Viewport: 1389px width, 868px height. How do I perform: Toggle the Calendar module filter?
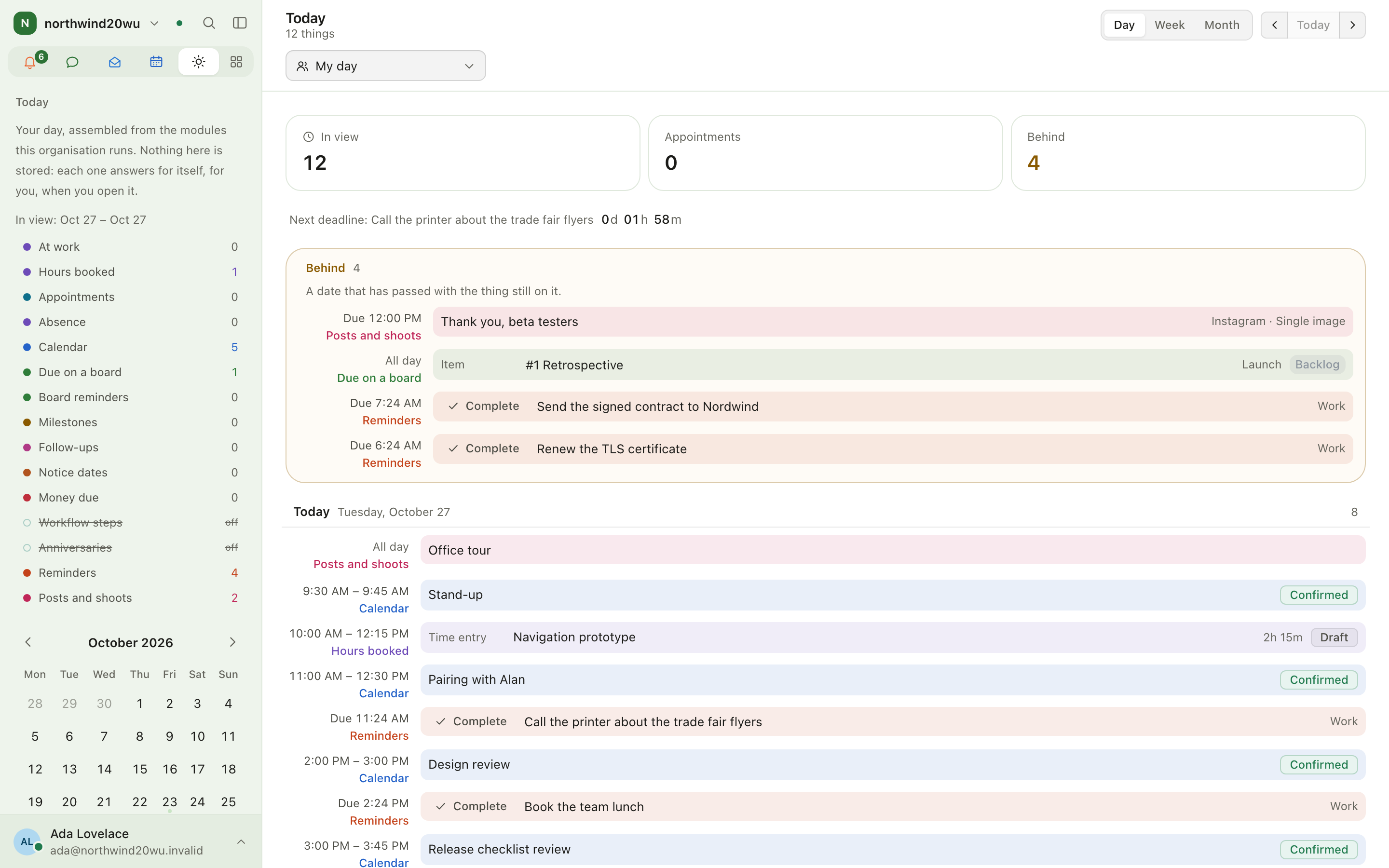pos(130,347)
